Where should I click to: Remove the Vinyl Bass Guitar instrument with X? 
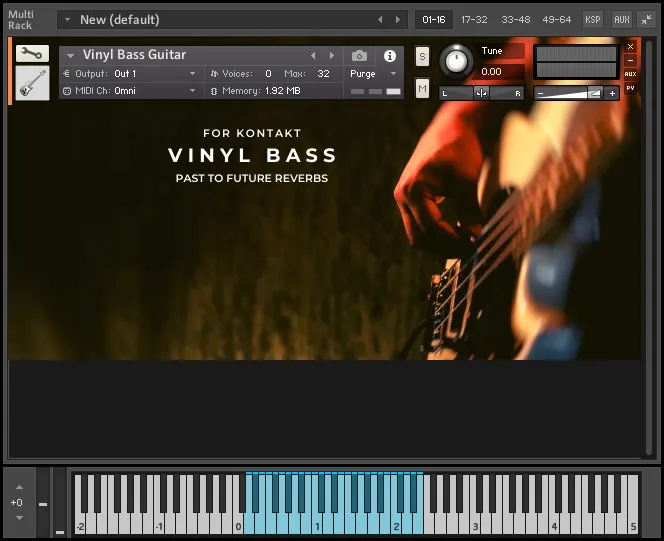tap(630, 47)
